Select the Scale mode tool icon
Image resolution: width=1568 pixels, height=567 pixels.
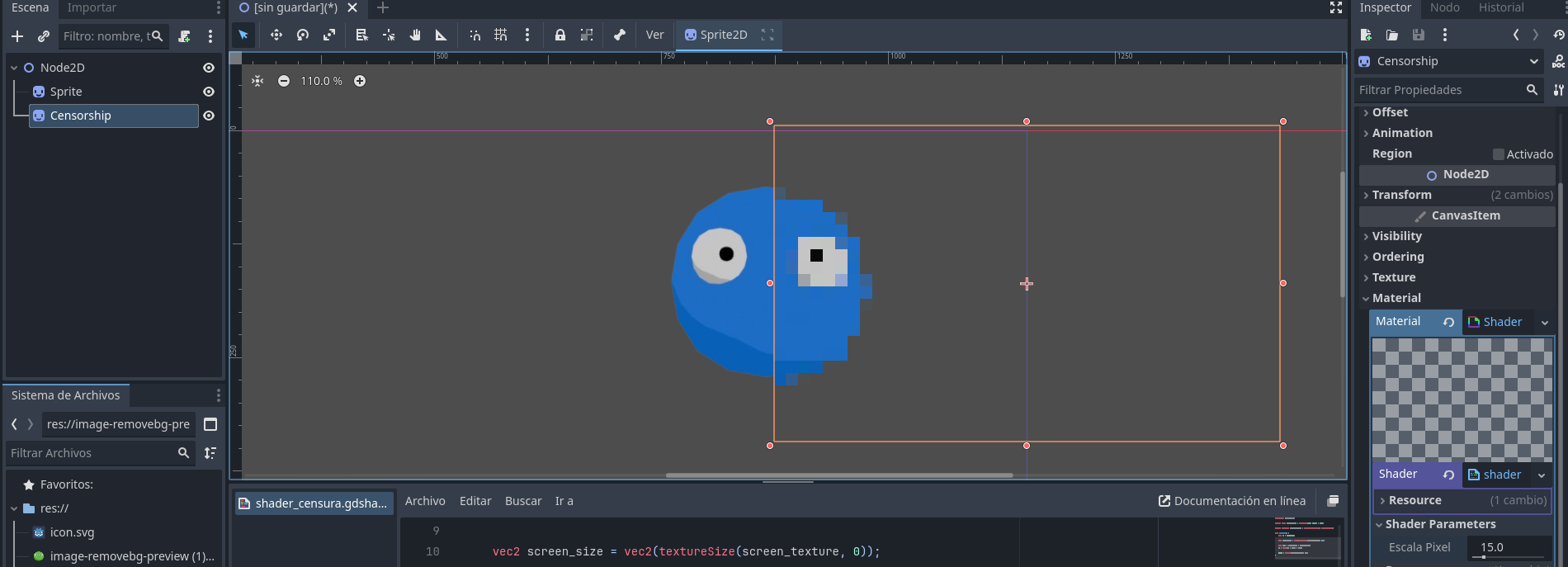pos(329,35)
